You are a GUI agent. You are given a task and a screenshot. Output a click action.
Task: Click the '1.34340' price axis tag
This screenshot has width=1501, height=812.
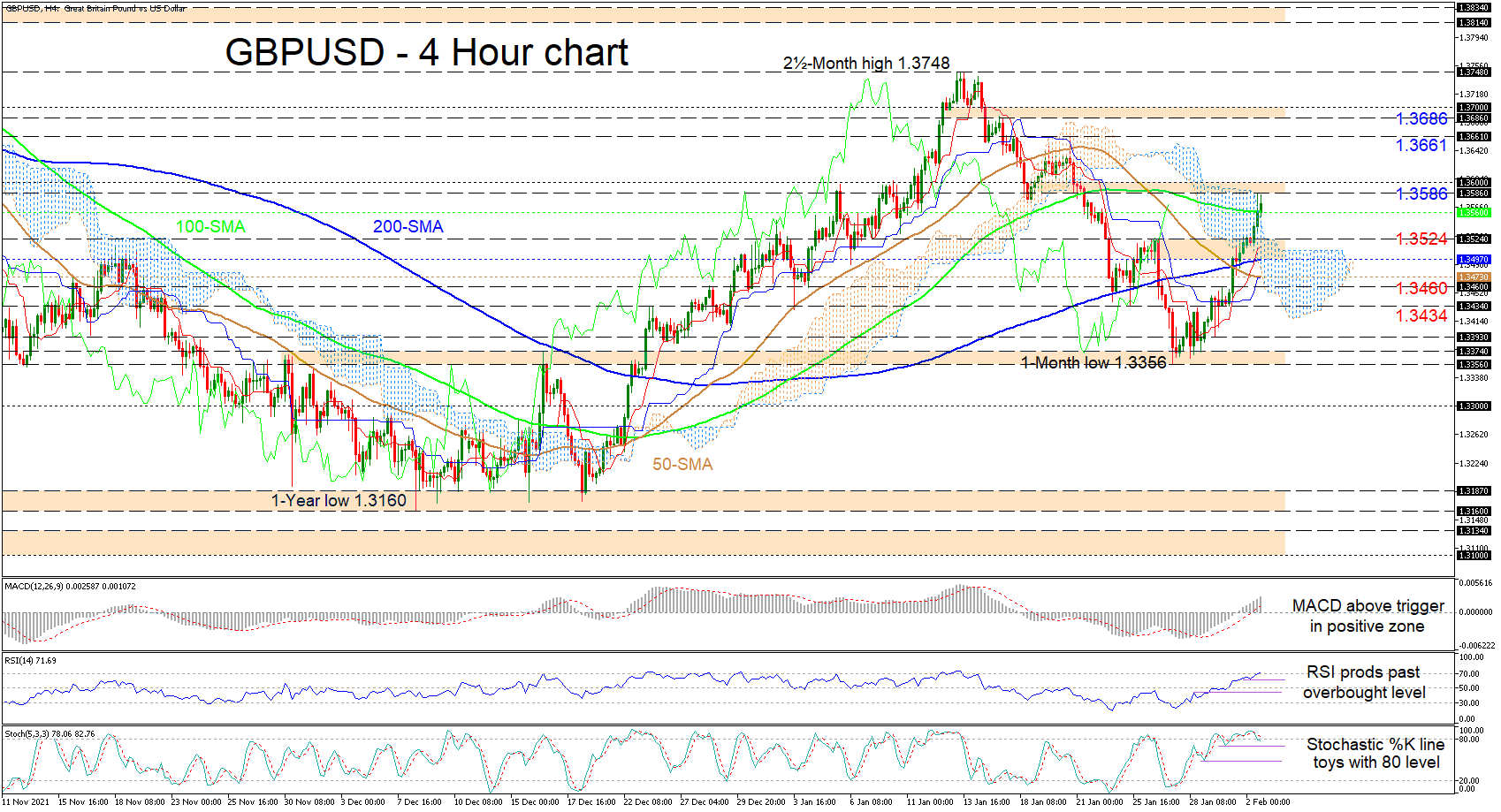tap(1474, 307)
